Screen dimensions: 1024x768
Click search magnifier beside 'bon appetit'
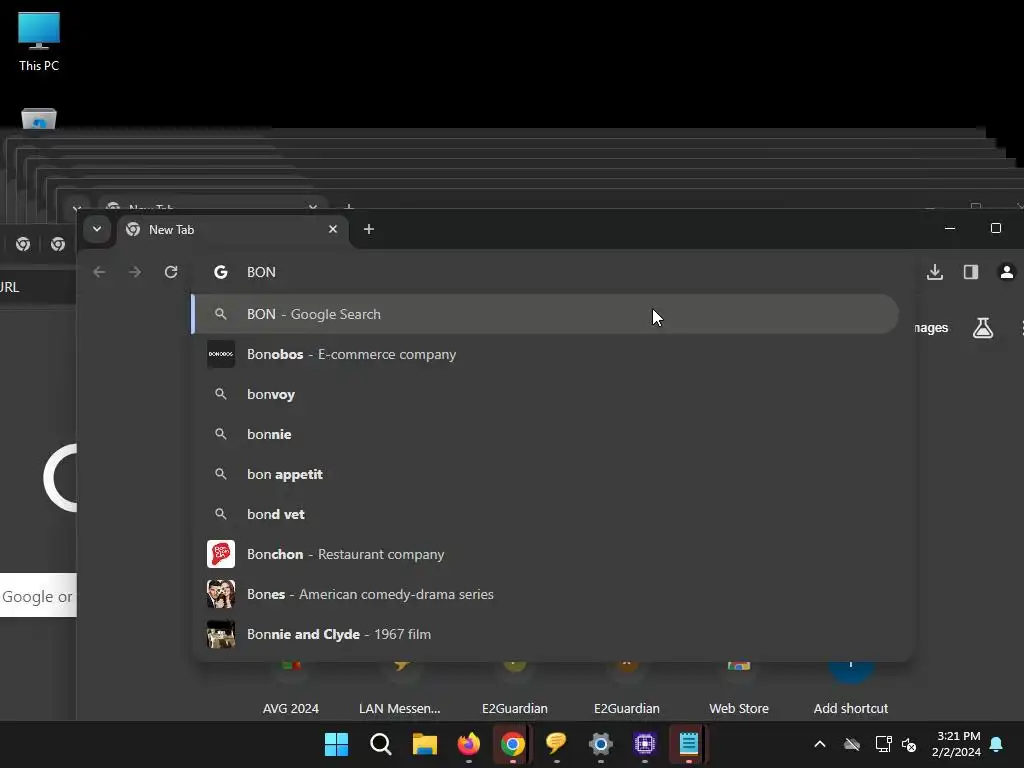click(x=221, y=474)
